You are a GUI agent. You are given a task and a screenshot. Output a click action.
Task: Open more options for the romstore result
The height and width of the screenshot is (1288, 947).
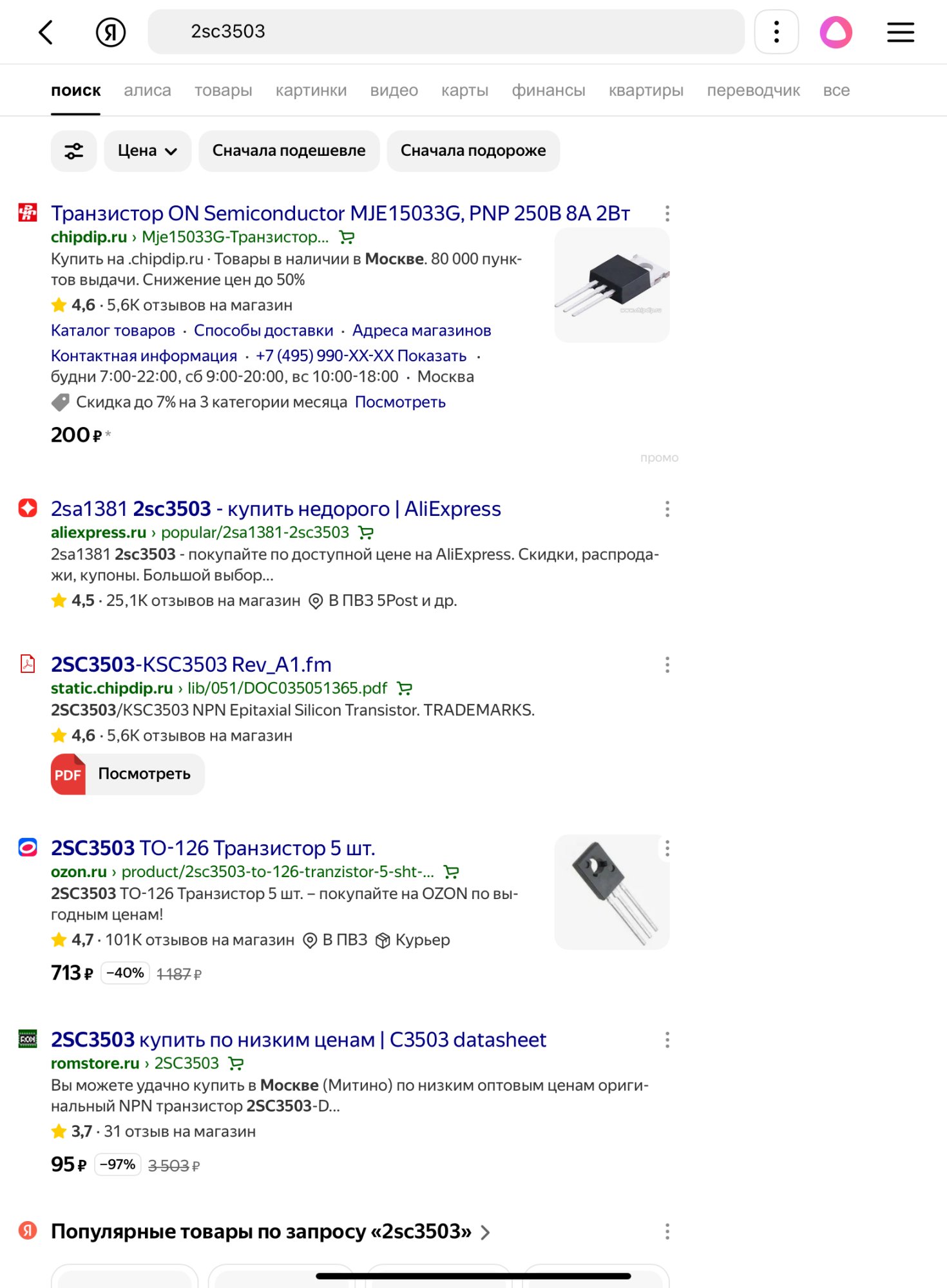click(667, 1039)
